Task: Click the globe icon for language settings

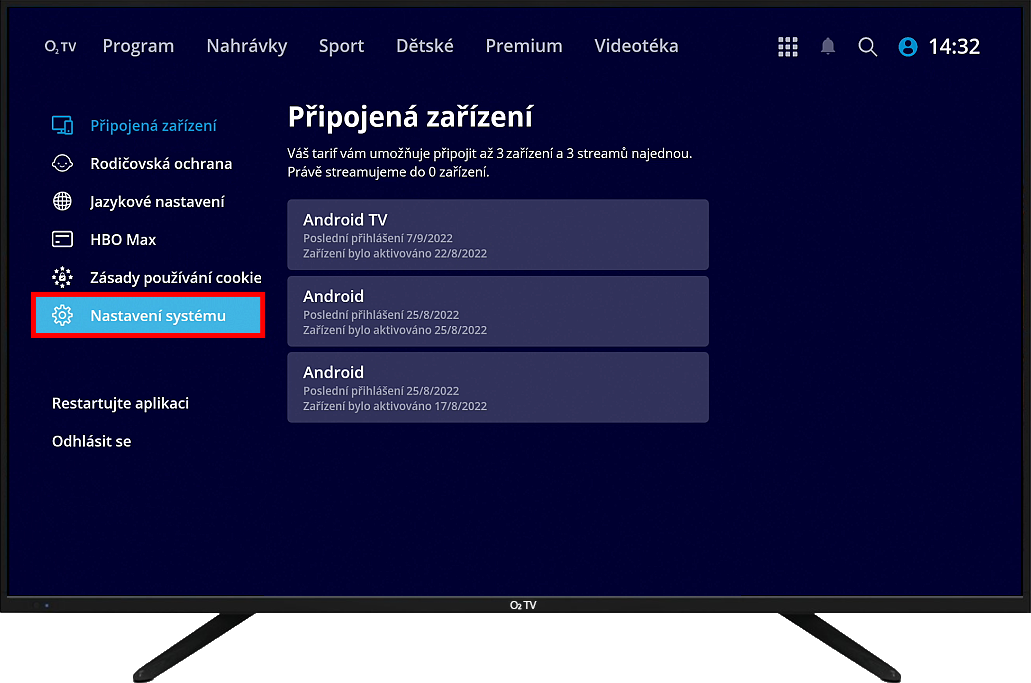Action: pyautogui.click(x=62, y=202)
